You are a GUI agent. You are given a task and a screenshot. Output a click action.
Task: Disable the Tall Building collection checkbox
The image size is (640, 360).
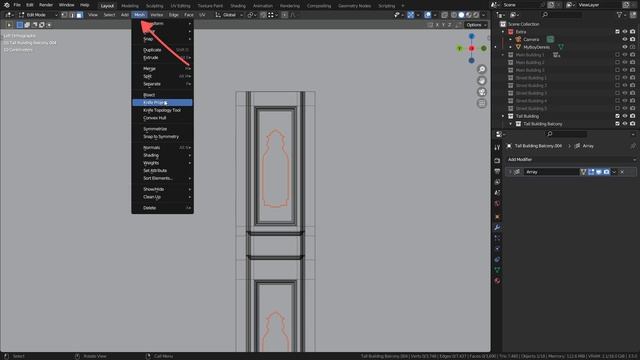pos(617,116)
